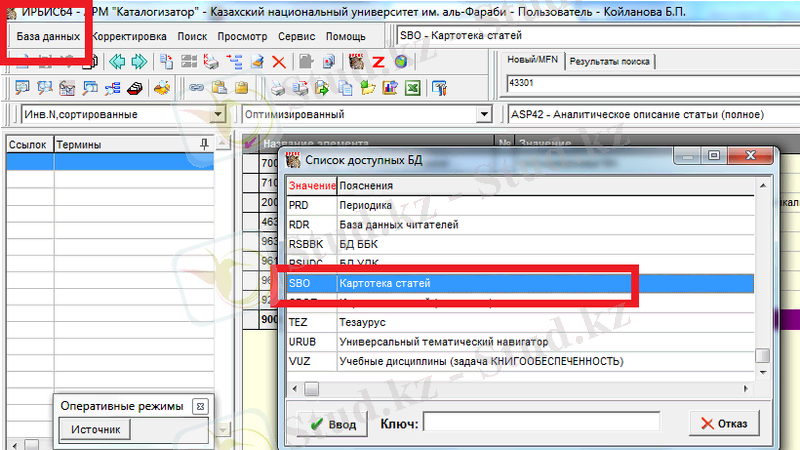This screenshot has height=450, width=800.
Task: Click the IRBIS cat logo toolbar icon
Action: pos(356,62)
